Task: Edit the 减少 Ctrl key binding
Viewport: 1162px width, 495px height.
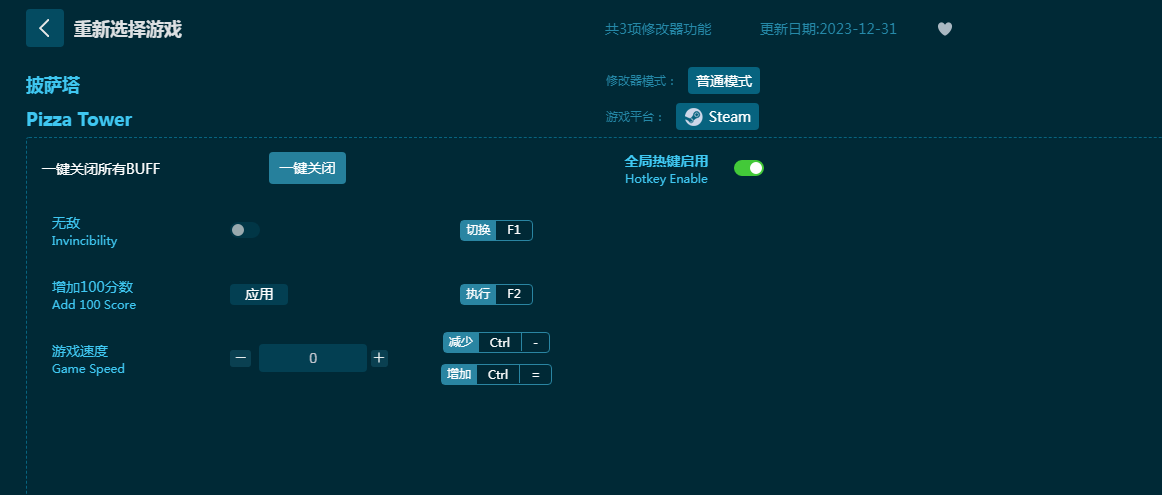Action: pyautogui.click(x=499, y=342)
